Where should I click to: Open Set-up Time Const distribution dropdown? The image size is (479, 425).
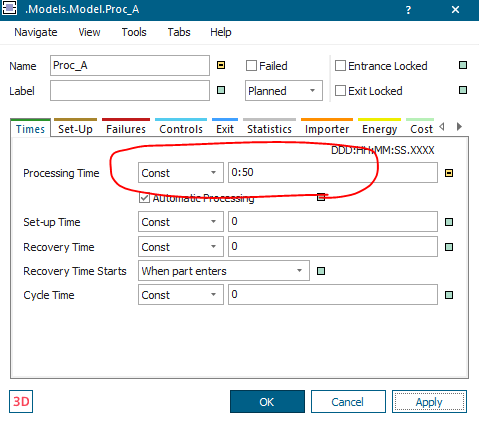point(181,222)
